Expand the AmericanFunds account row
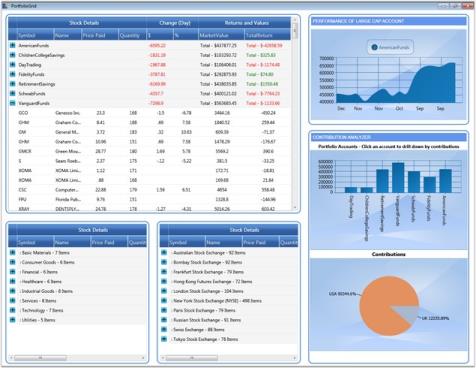 pyautogui.click(x=13, y=45)
